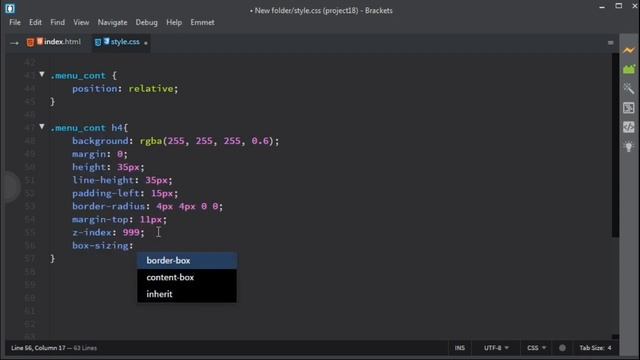Open the Navigate menu
This screenshot has width=640, height=360.
(112, 22)
